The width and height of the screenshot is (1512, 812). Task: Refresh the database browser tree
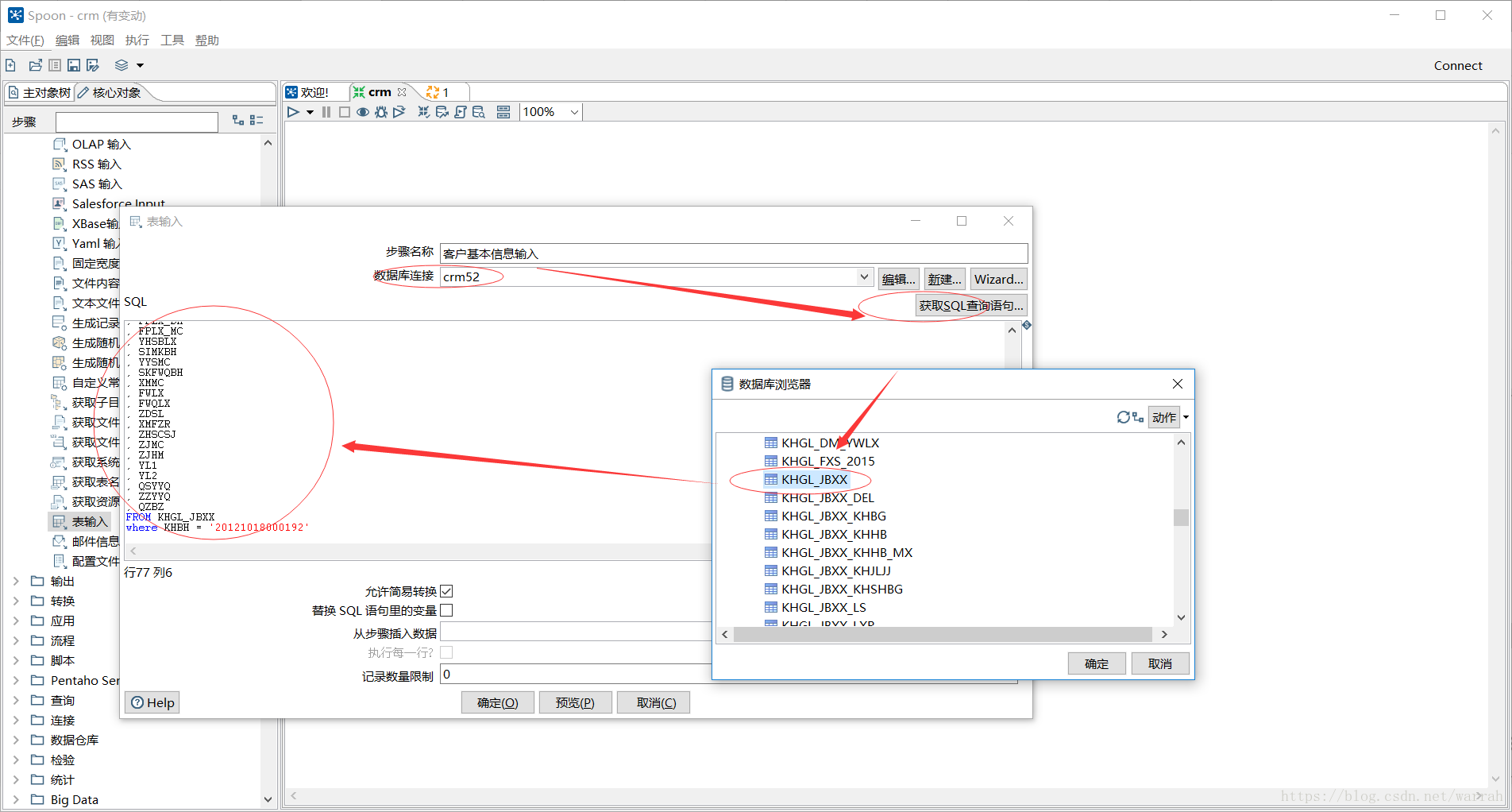[x=1123, y=417]
